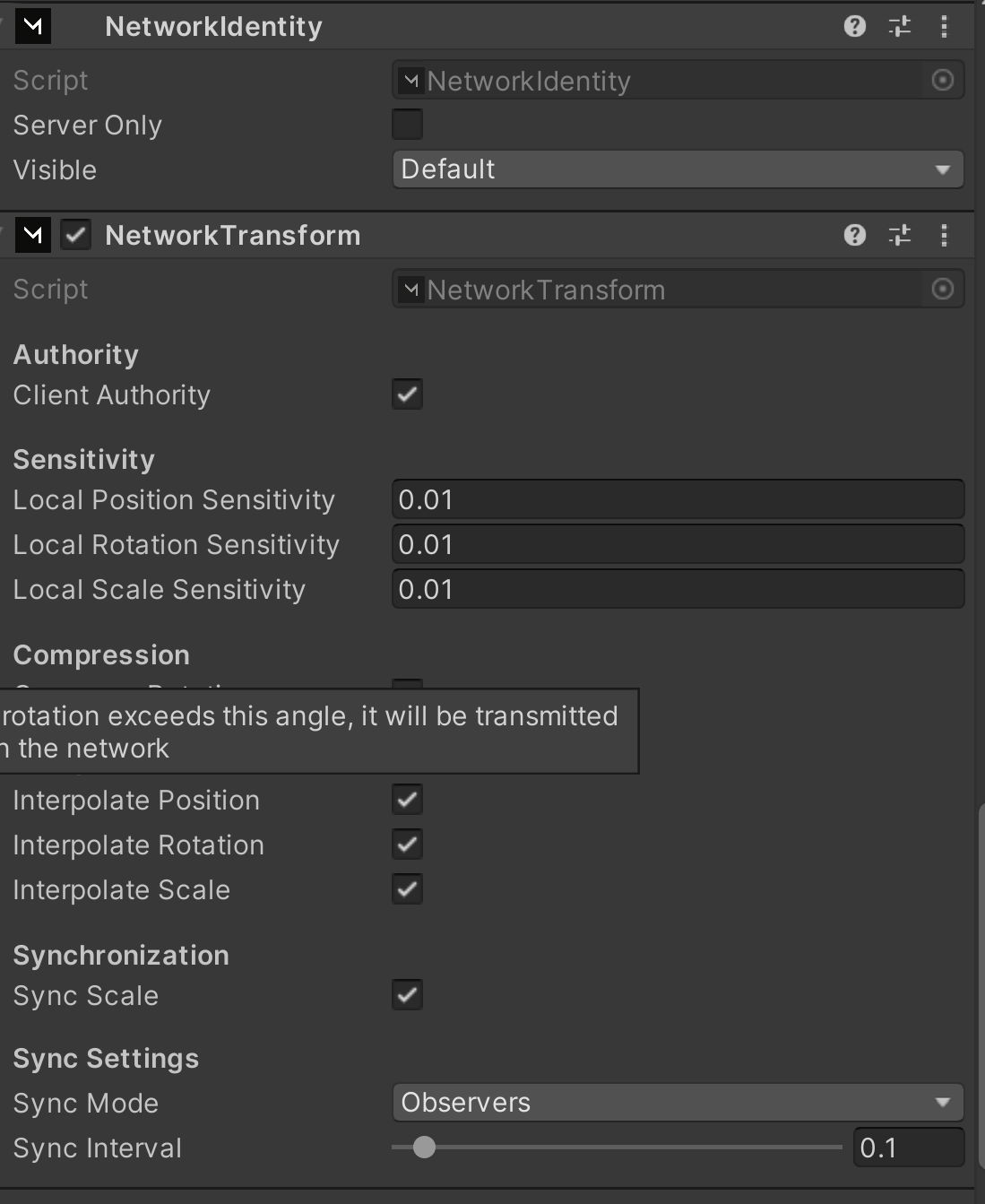This screenshot has height=1204, width=985.
Task: Click the Sync Interval value field
Action: pos(907,1148)
